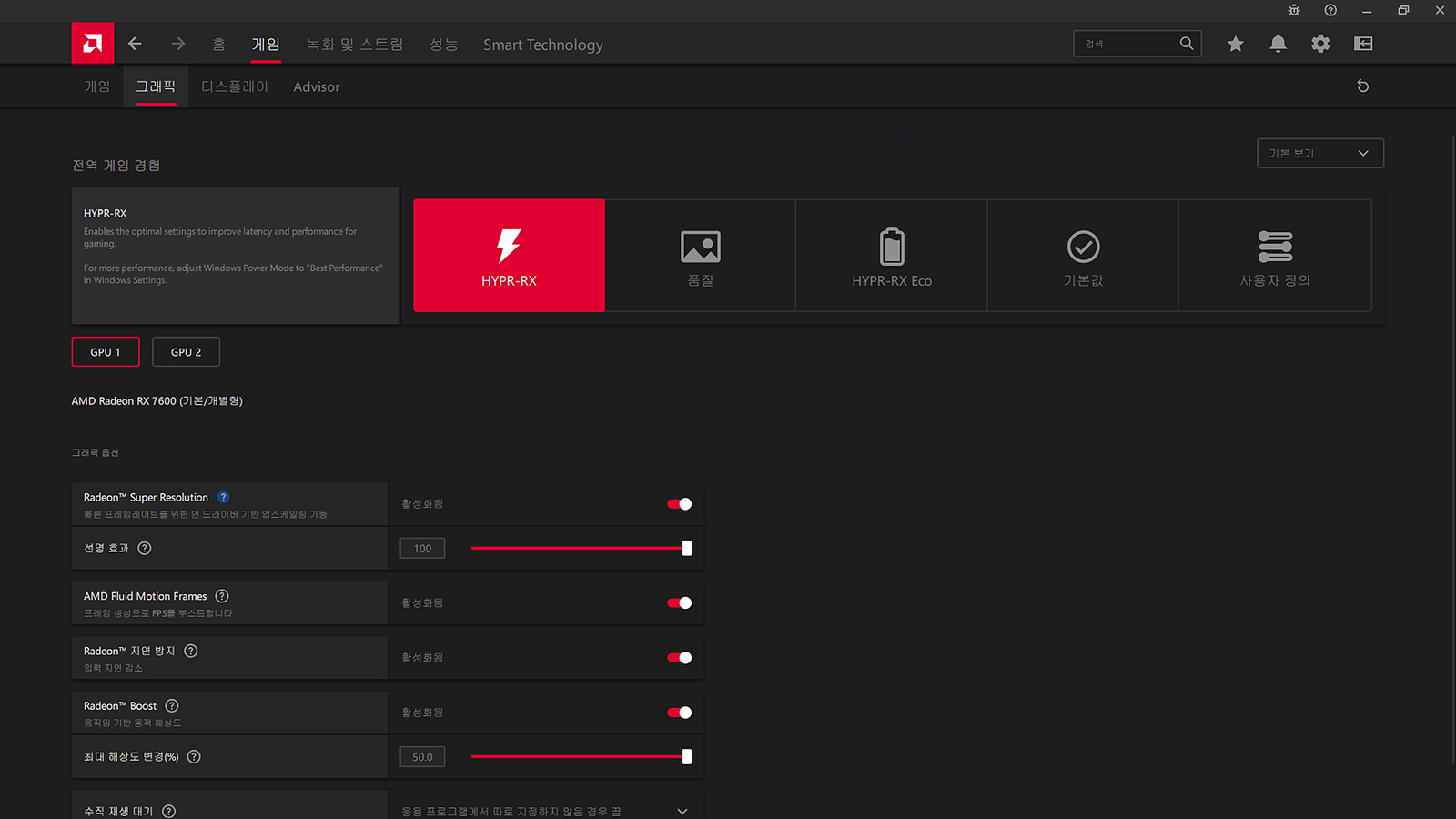Show help for AMD Fluid Motion Frames
This screenshot has width=1456, height=819.
(222, 596)
